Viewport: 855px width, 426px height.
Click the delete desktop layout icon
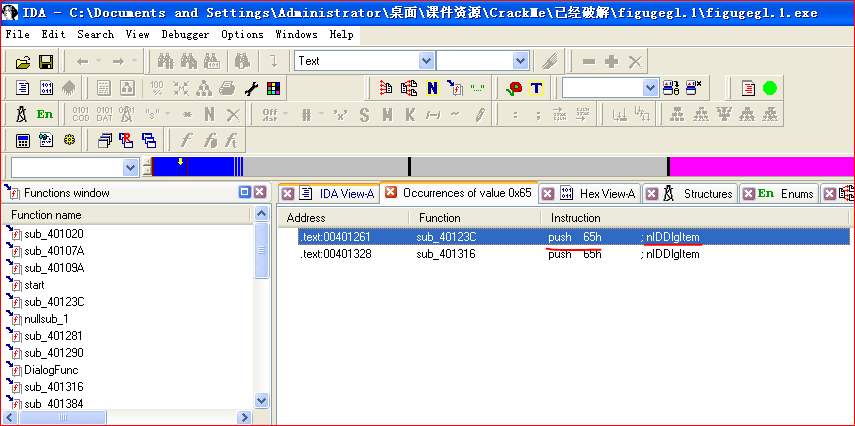(694, 88)
